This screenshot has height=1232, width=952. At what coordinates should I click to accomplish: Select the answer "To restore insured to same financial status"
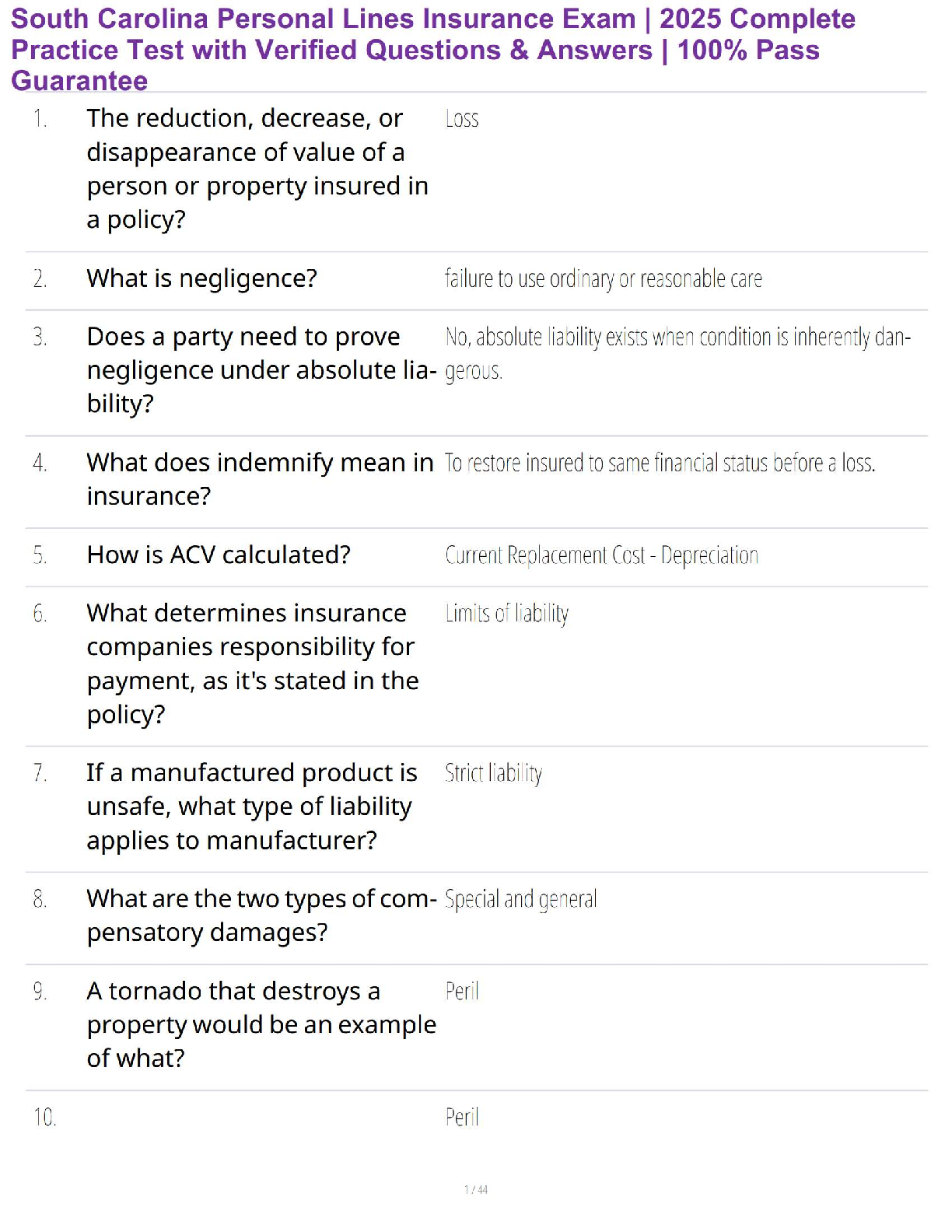click(x=660, y=464)
